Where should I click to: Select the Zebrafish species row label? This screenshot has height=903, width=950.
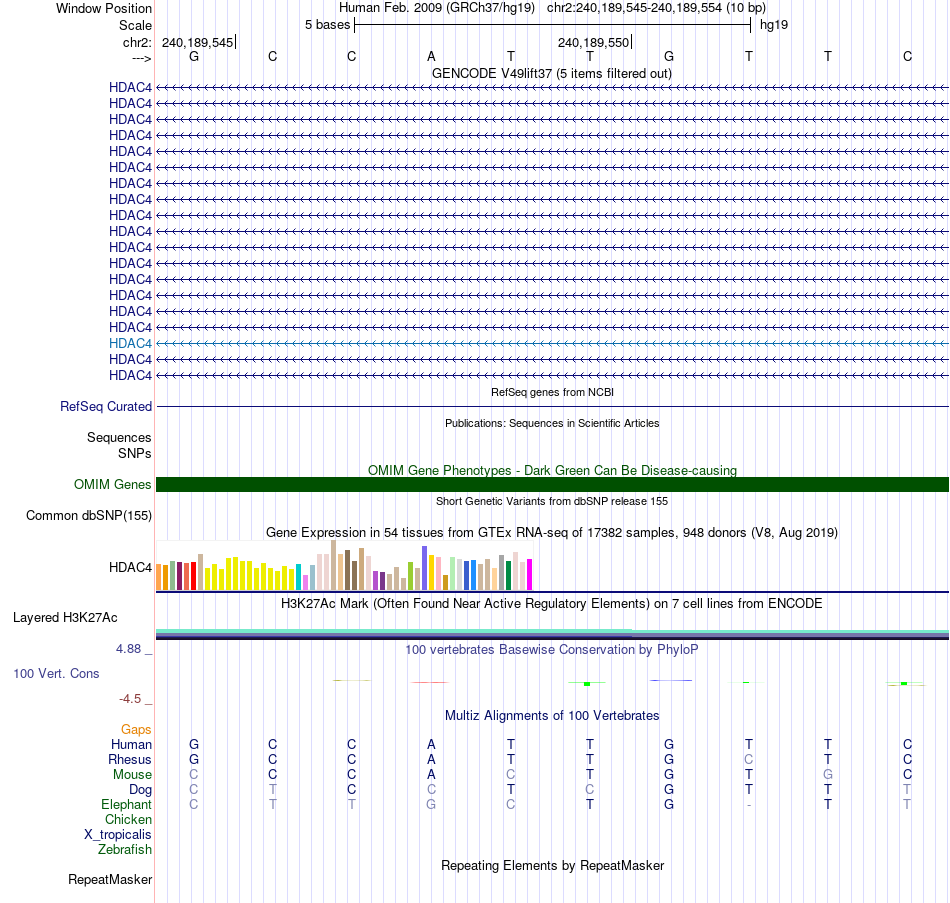[x=125, y=849]
